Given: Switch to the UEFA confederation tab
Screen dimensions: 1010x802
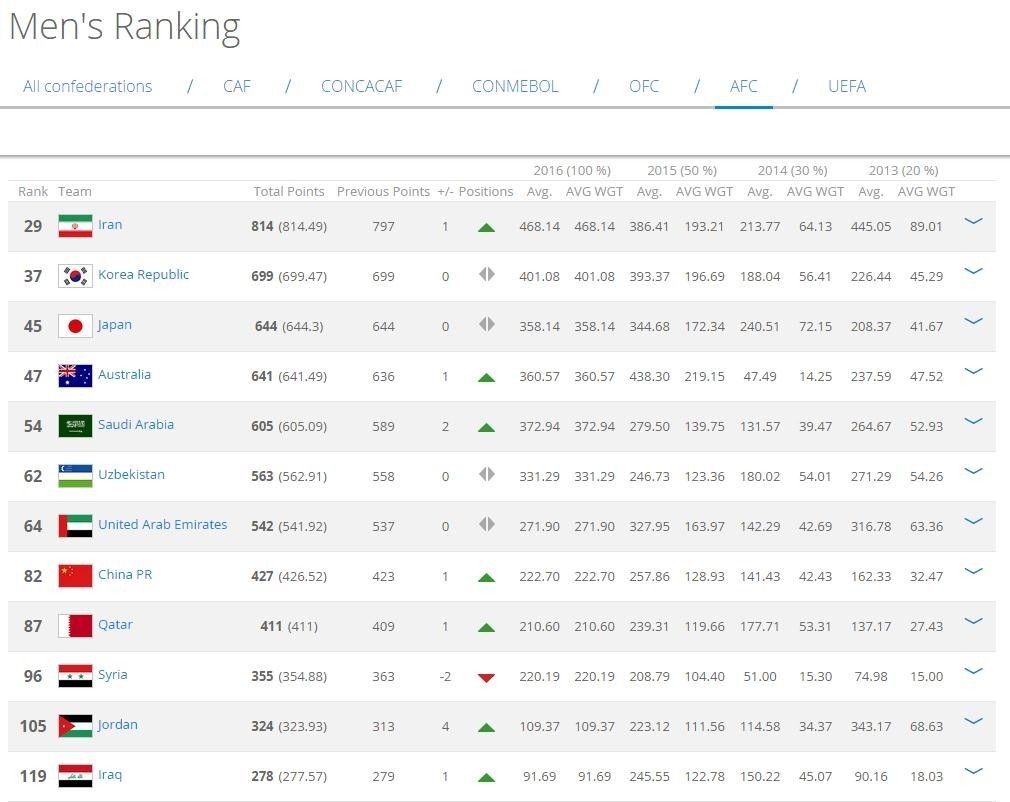Looking at the screenshot, I should click(x=847, y=86).
